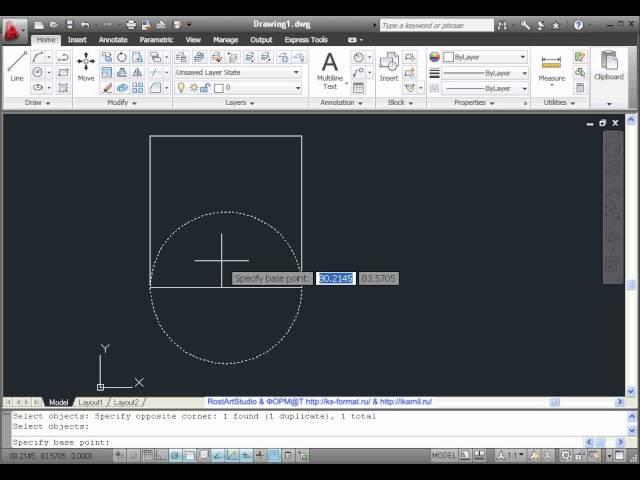Viewport: 640px width, 480px height.
Task: Click the Measure tool in Utilities
Action: pos(551,69)
